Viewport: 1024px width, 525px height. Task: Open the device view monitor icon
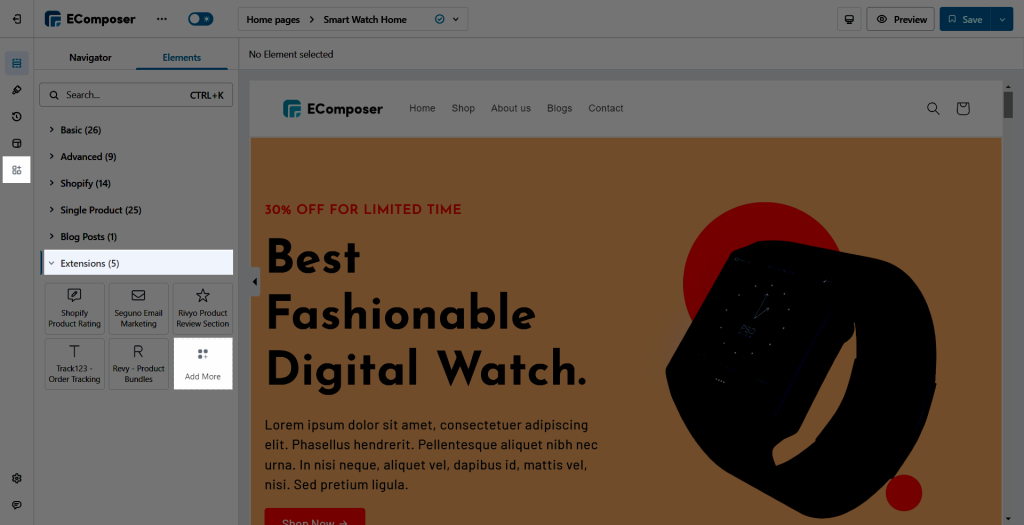point(849,19)
